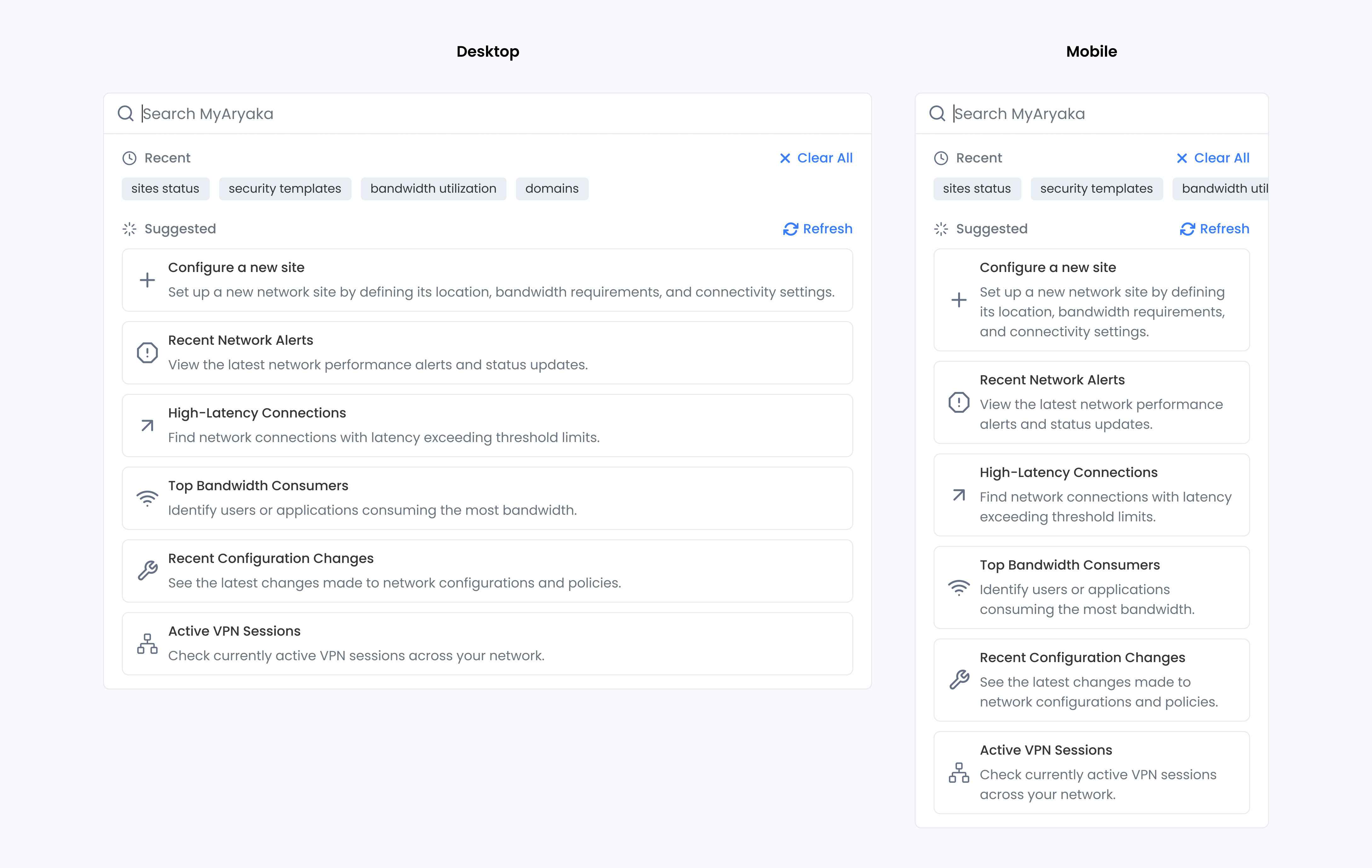Screen dimensions: 1372x868
Task: Click the X icon next to Desktop Clear All
Action: pyautogui.click(x=785, y=158)
